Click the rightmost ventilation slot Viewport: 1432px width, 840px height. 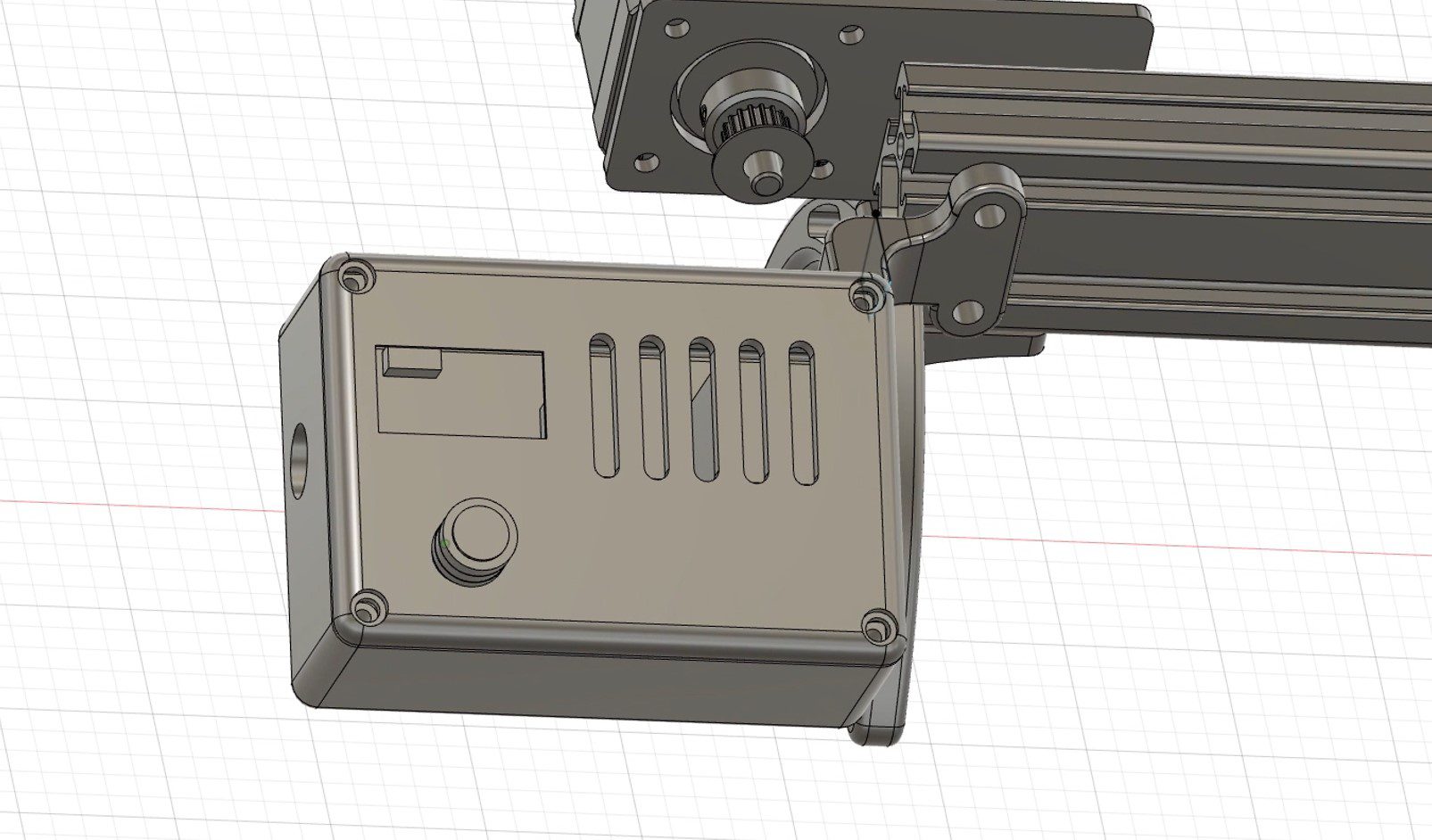tap(803, 406)
